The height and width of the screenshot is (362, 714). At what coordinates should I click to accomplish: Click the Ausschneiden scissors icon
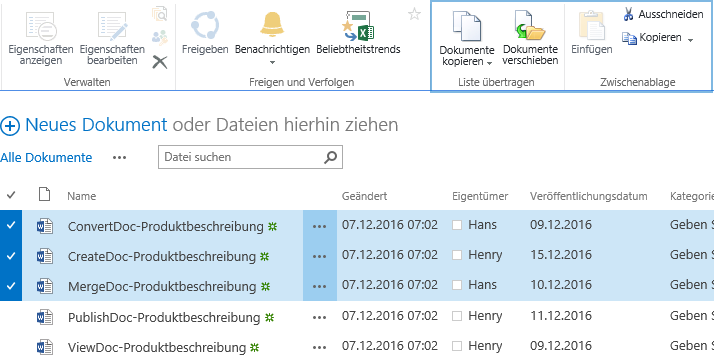tap(628, 15)
